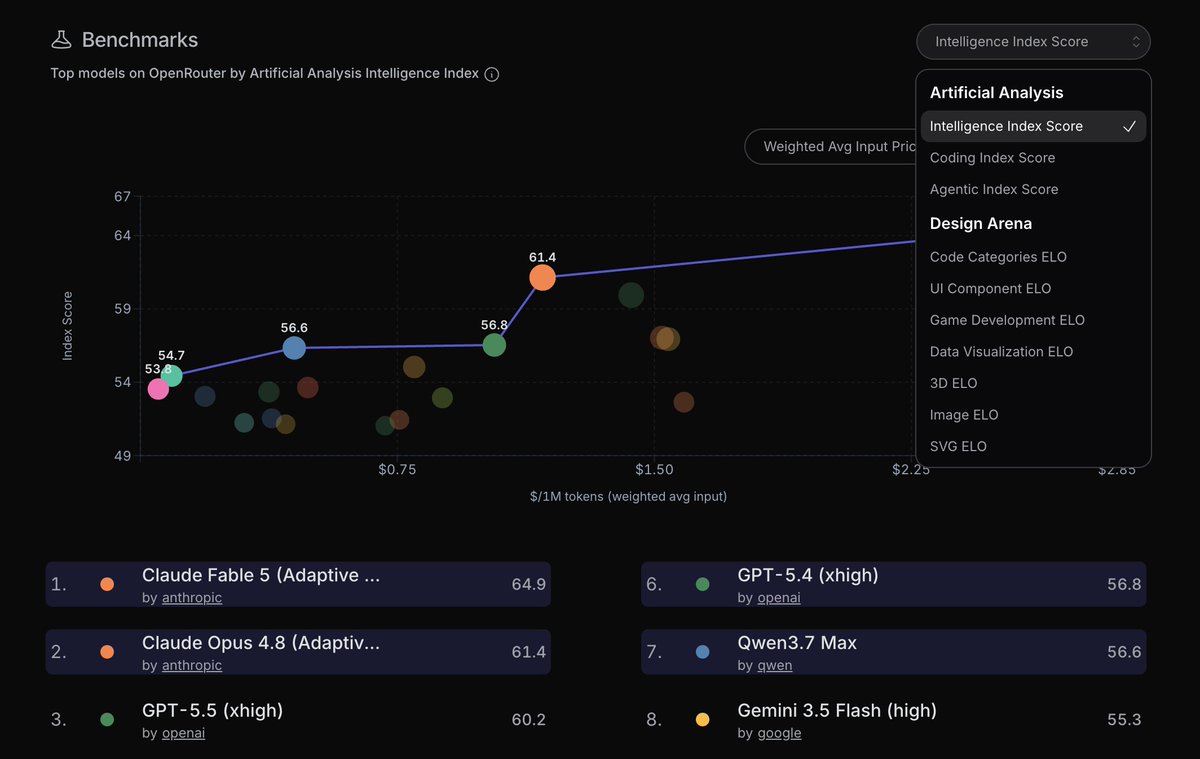Click the 55.3 score value
The image size is (1200, 759).
coord(1124,720)
